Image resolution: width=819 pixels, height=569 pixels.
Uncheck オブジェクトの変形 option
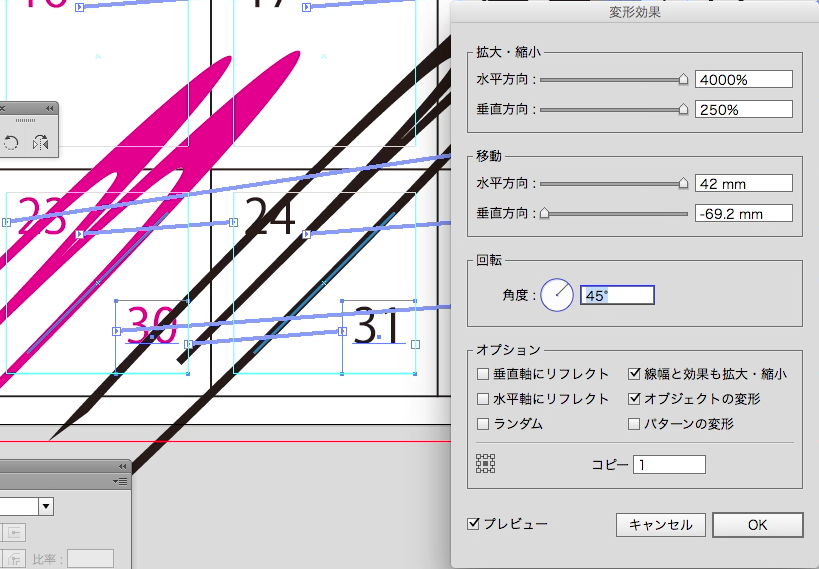pos(634,399)
